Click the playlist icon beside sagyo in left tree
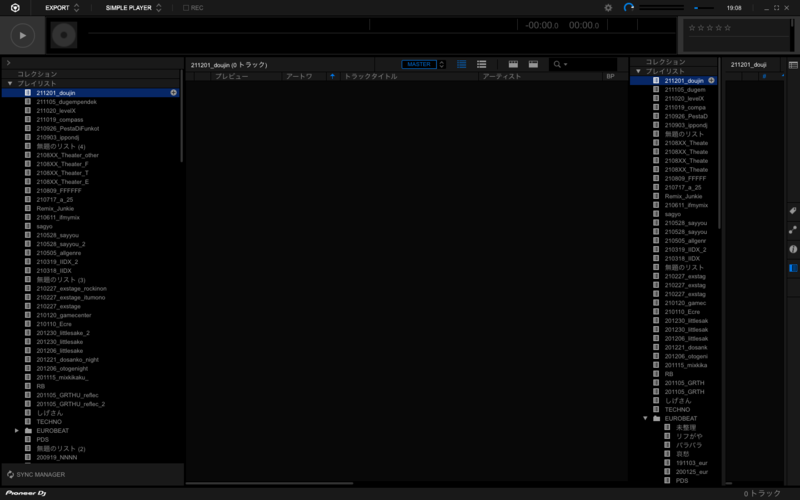This screenshot has height=500, width=800. pos(28,226)
